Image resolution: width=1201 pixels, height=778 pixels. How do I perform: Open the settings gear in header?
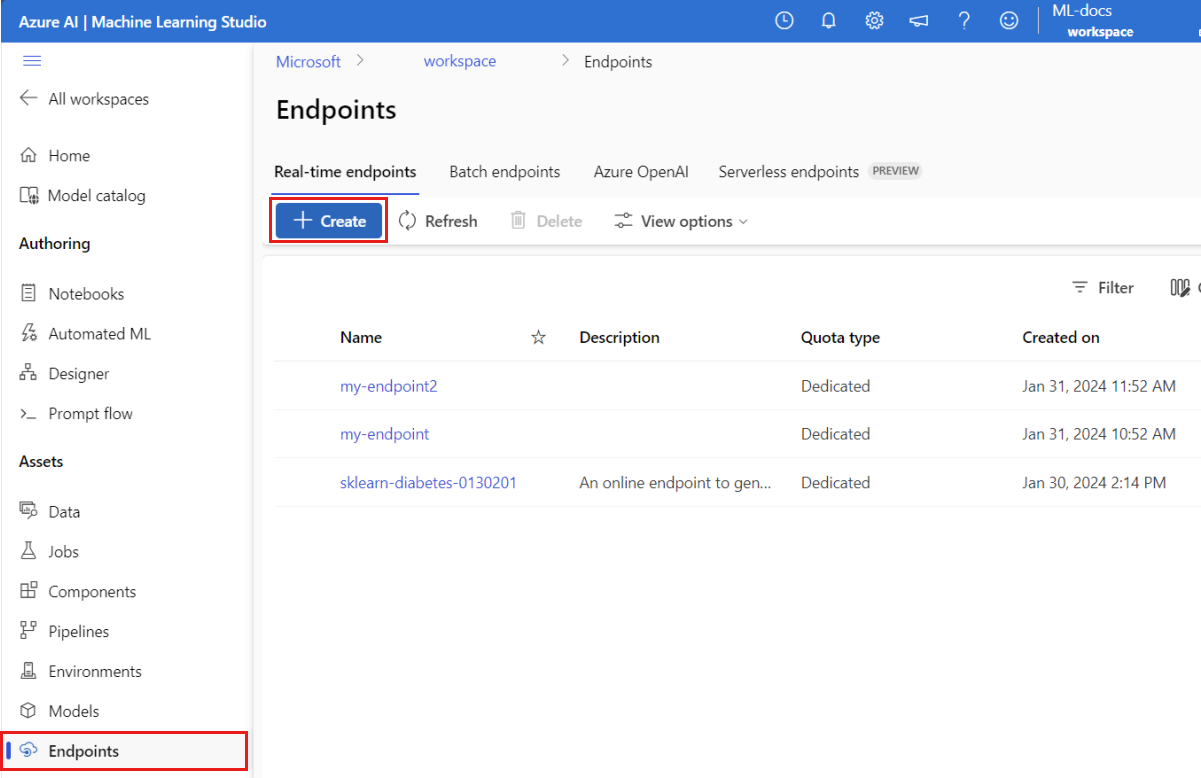point(874,21)
